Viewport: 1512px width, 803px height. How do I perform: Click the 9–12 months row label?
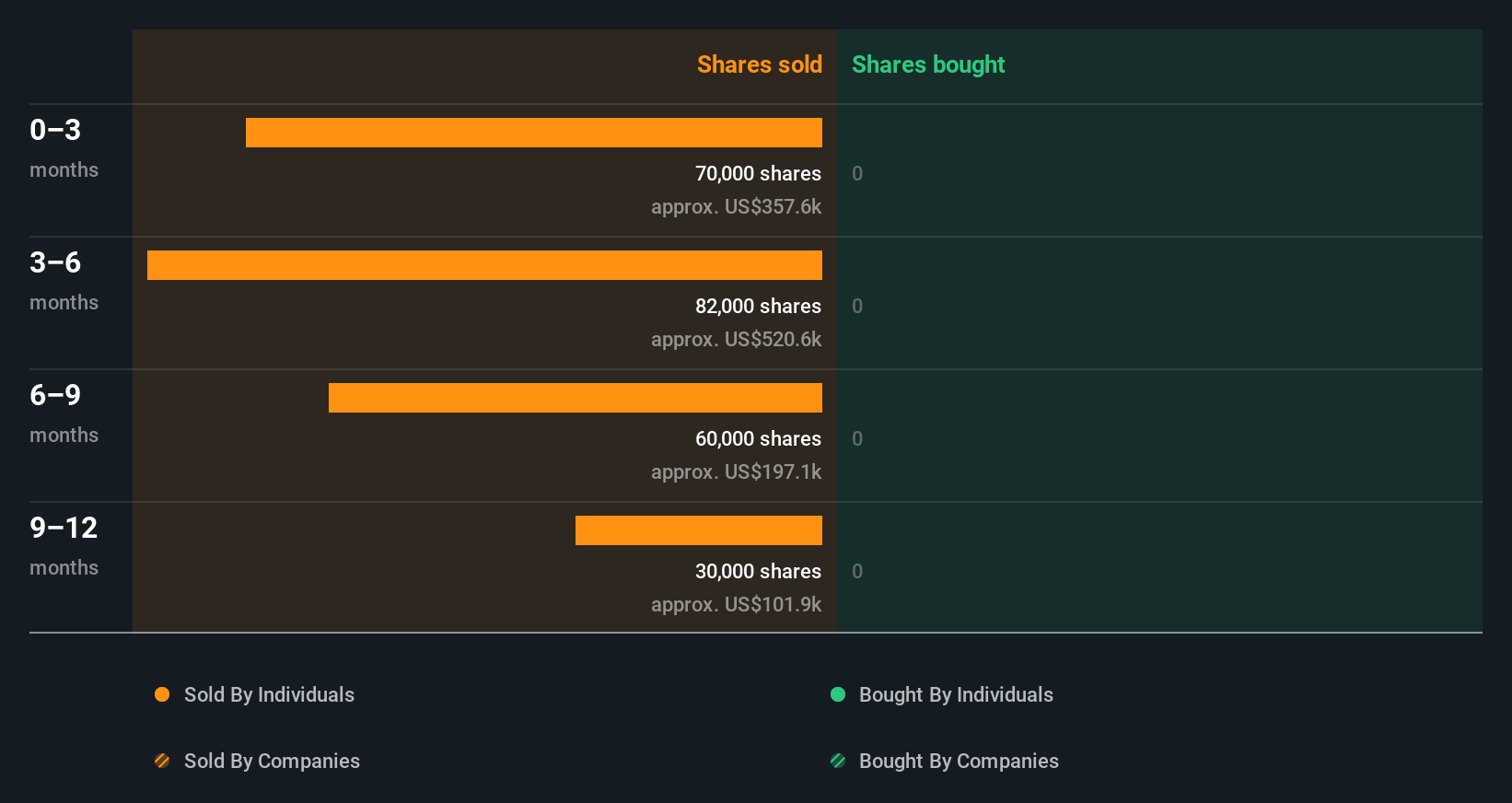[64, 545]
